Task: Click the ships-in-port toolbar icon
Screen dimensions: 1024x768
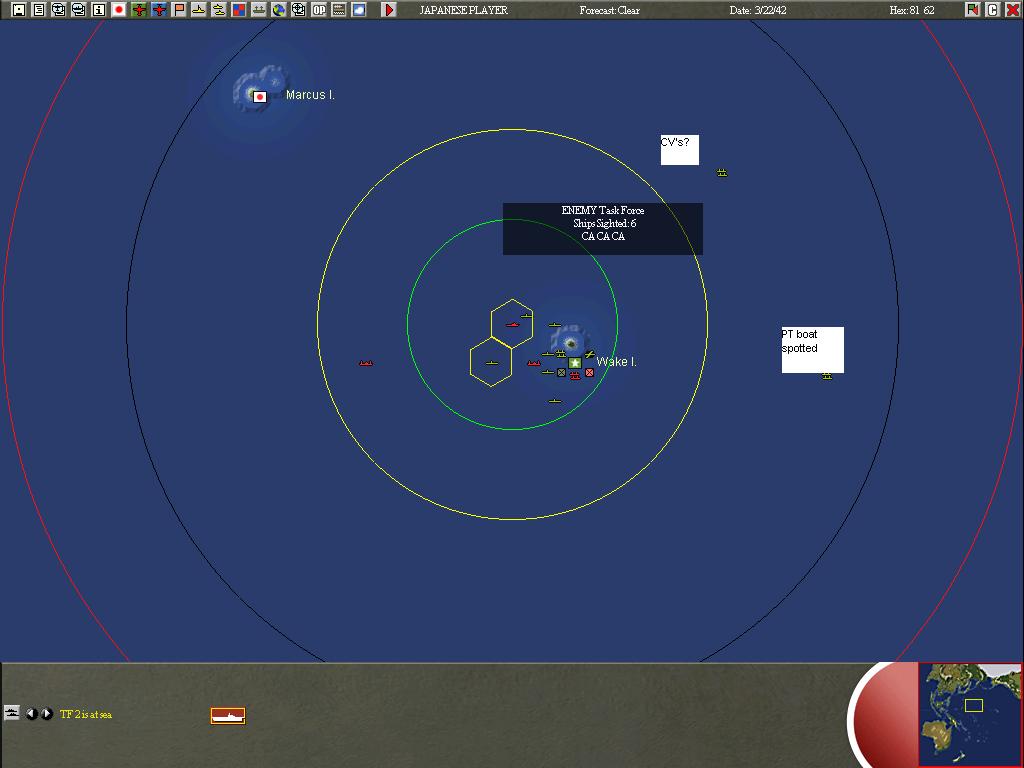Action: pyautogui.click(x=259, y=10)
